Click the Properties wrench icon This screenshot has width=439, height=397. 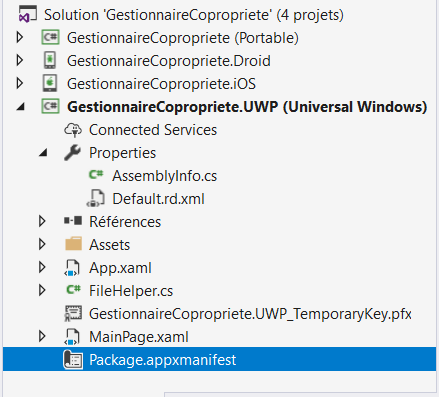tap(73, 153)
